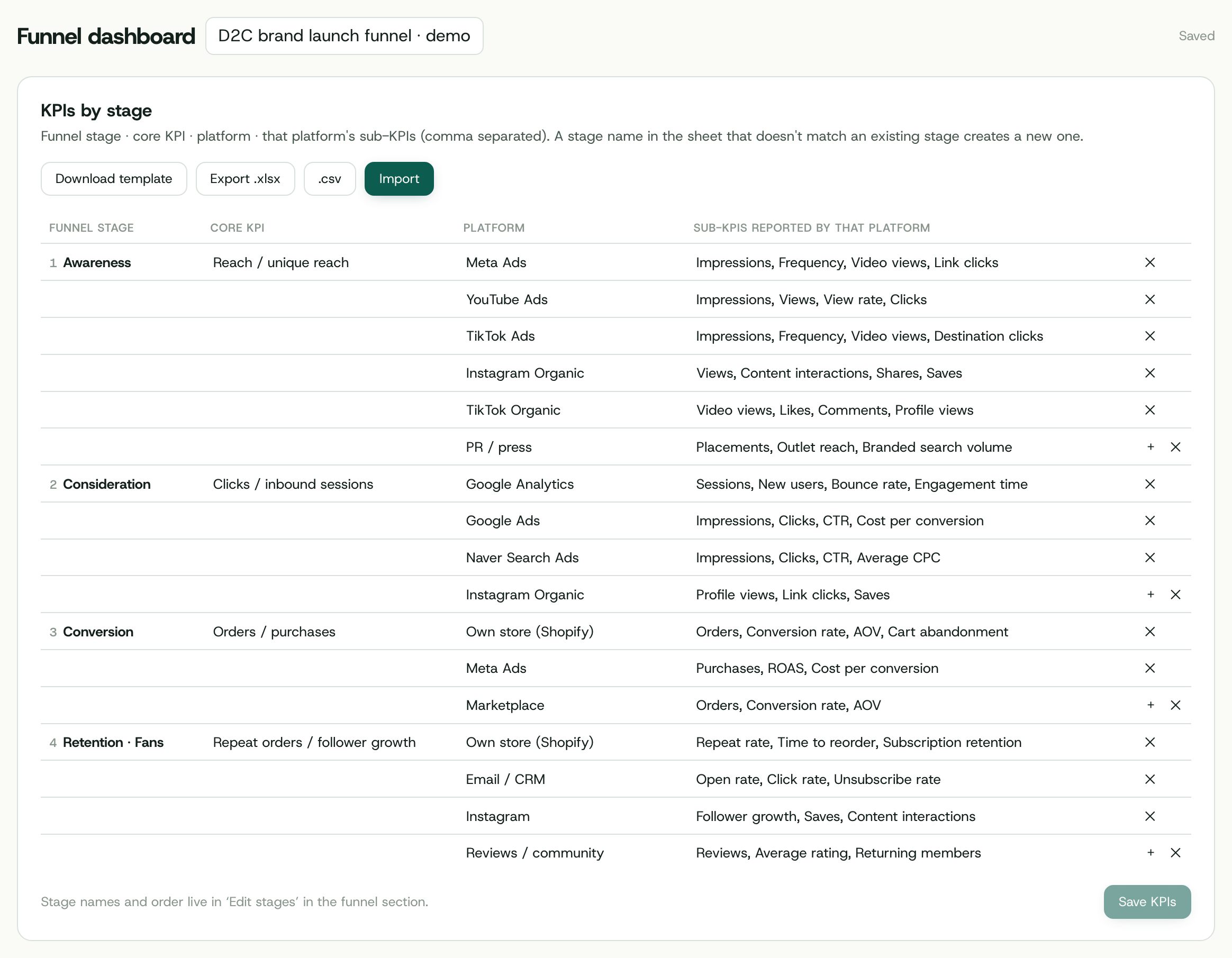Remove the Reviews / community row
The width and height of the screenshot is (1232, 958).
click(1175, 853)
